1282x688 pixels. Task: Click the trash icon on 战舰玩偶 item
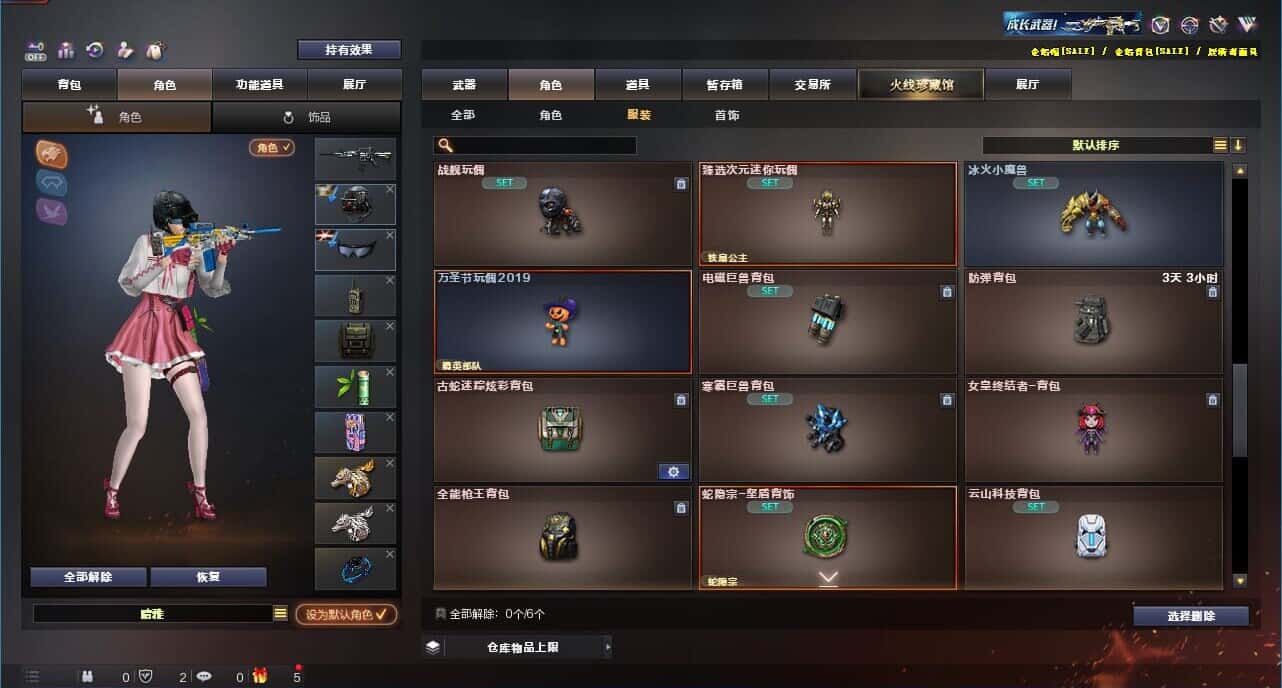click(x=681, y=184)
